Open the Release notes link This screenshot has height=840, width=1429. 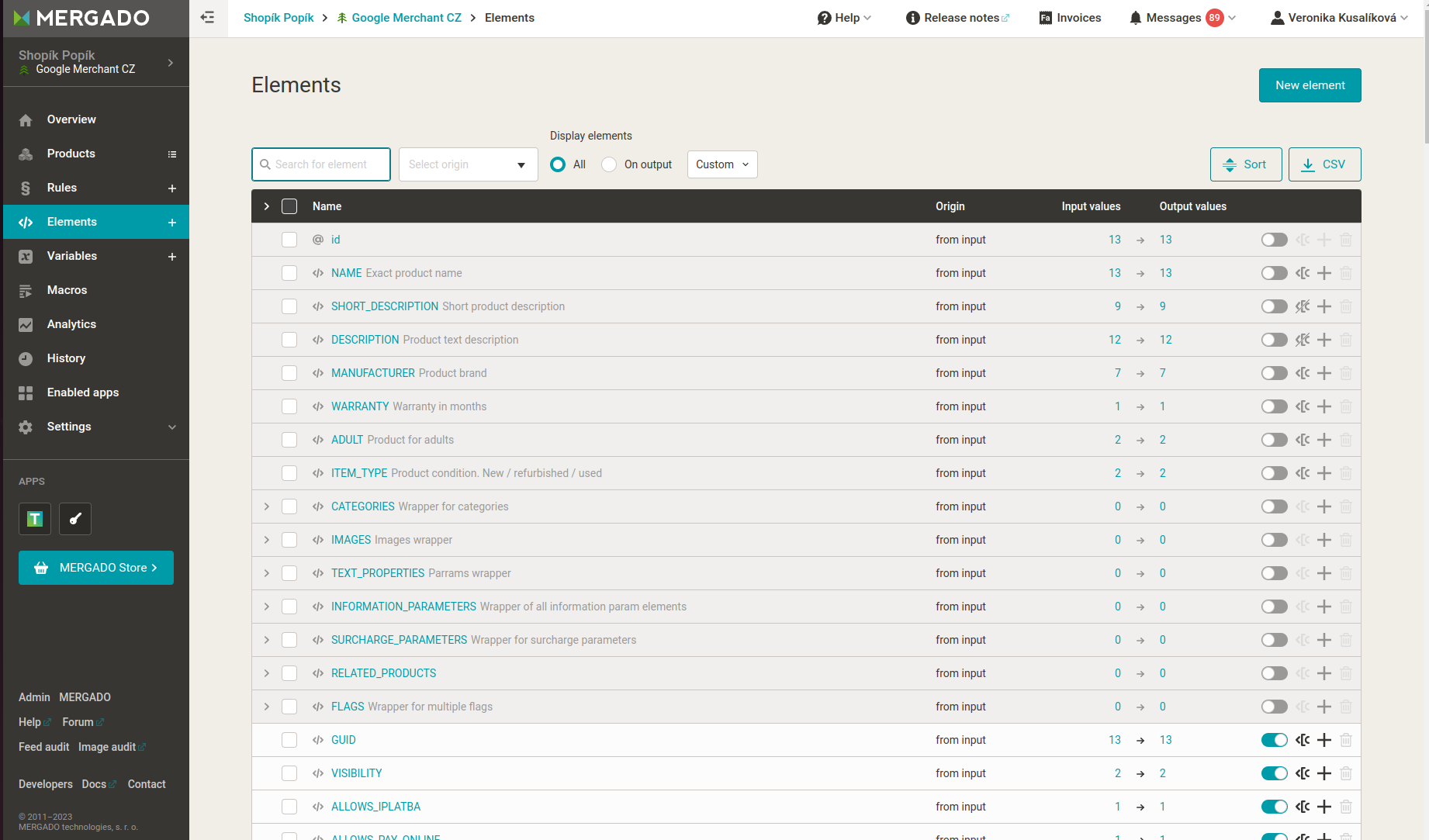click(x=958, y=18)
